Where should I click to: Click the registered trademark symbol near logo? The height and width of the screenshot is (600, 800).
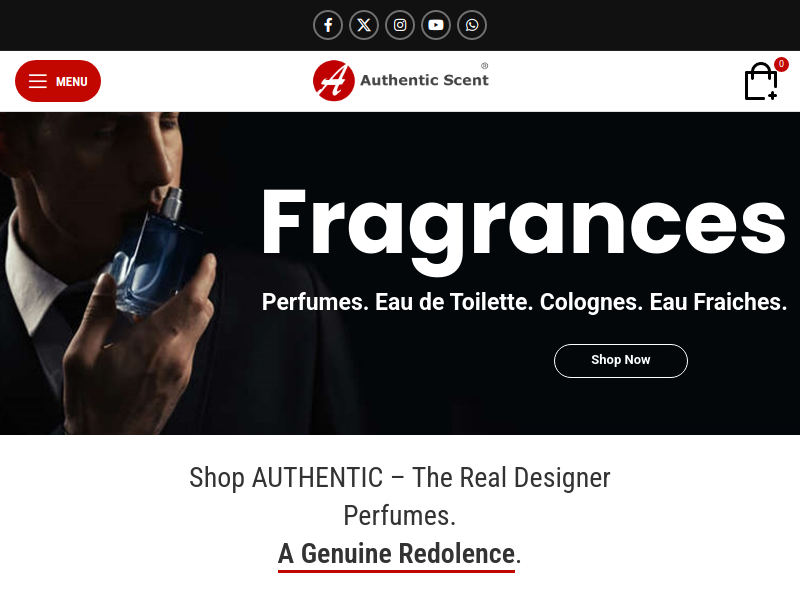pyautogui.click(x=485, y=66)
